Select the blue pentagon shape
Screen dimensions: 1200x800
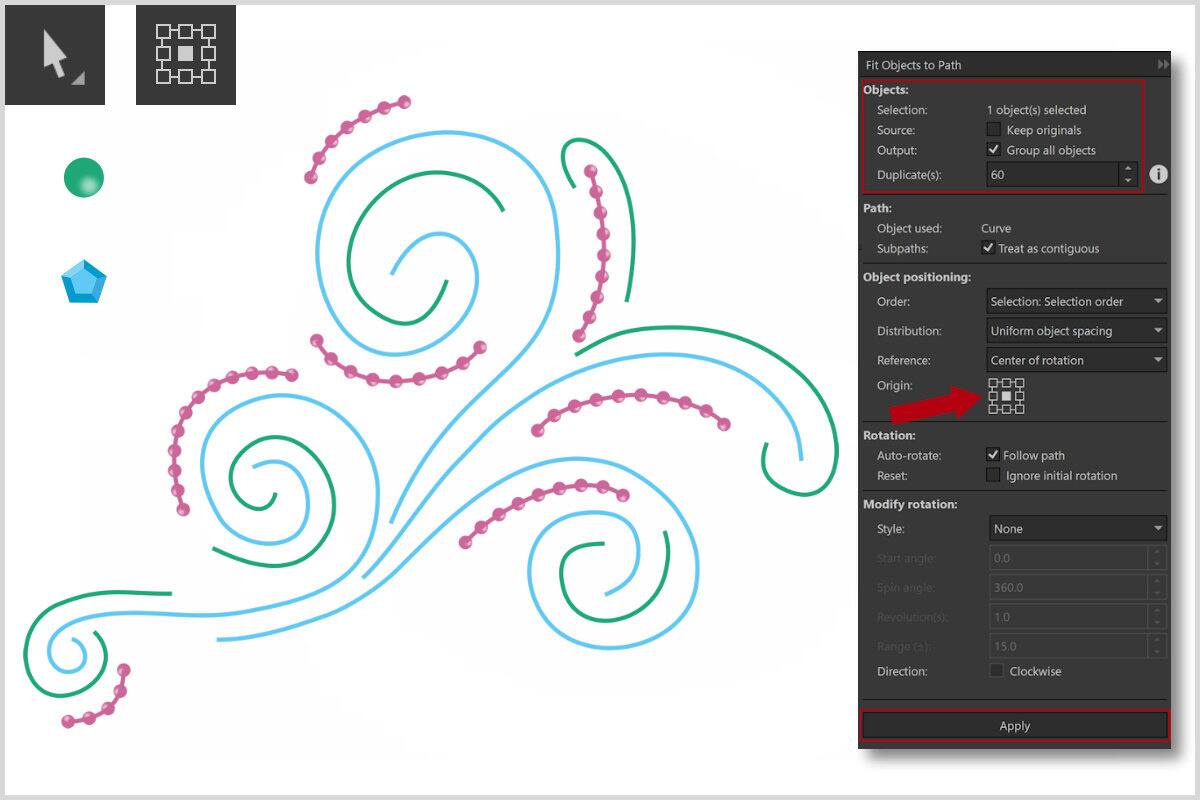(84, 281)
